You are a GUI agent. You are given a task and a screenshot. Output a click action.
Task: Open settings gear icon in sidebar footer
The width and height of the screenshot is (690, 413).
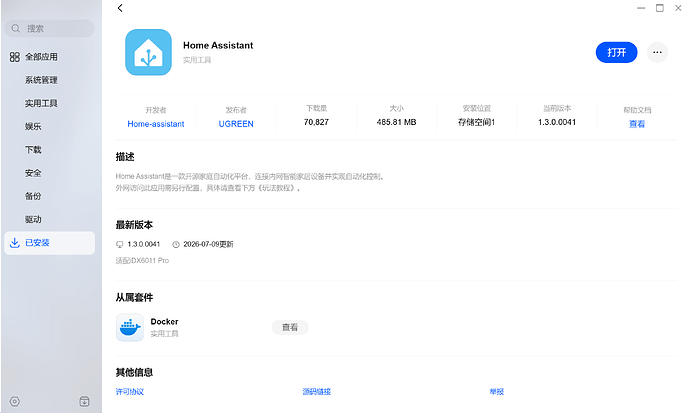click(x=15, y=402)
